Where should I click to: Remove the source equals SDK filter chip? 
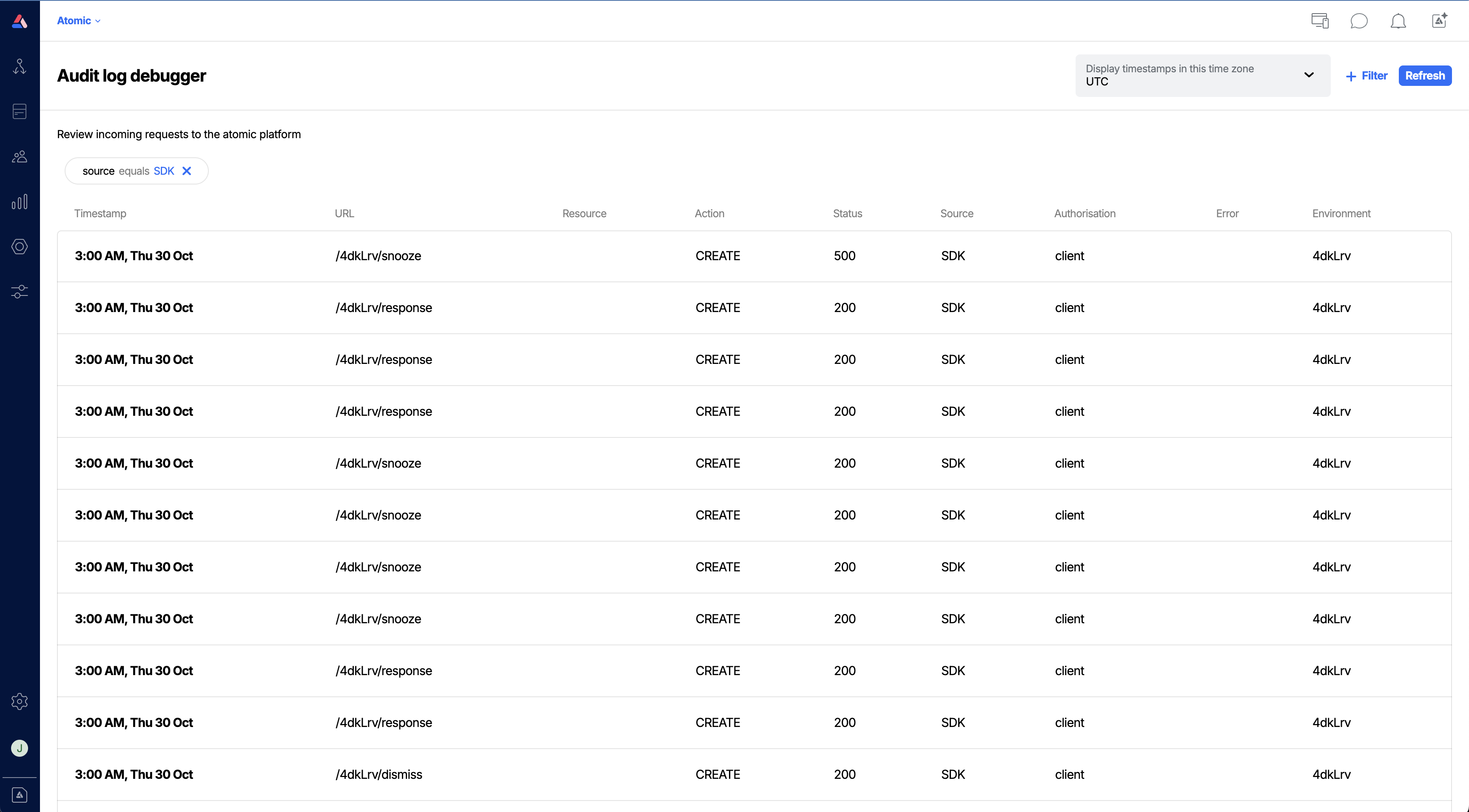pos(187,170)
